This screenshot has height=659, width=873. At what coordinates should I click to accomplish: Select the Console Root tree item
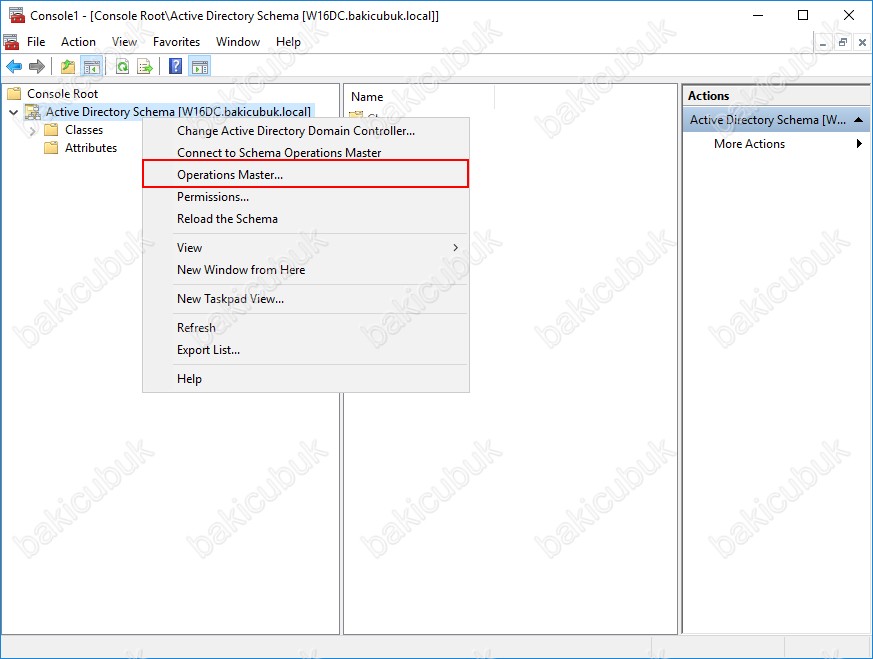pos(62,94)
